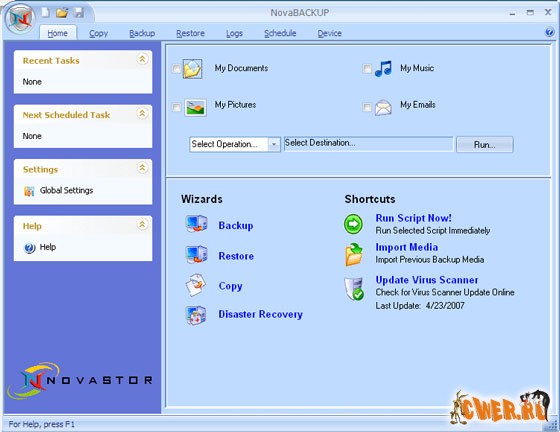Collapse the Settings panel
Screen dimensions: 560x432
142,168
